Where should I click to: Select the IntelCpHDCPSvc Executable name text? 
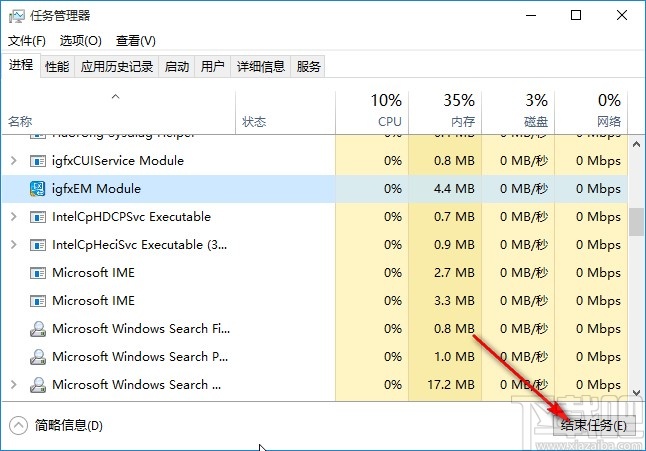tap(131, 217)
